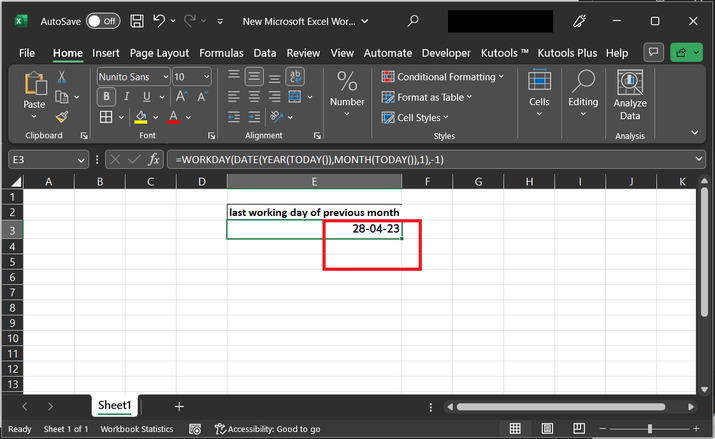Add a new sheet with plus icon
This screenshot has width=715, height=439.
(179, 406)
